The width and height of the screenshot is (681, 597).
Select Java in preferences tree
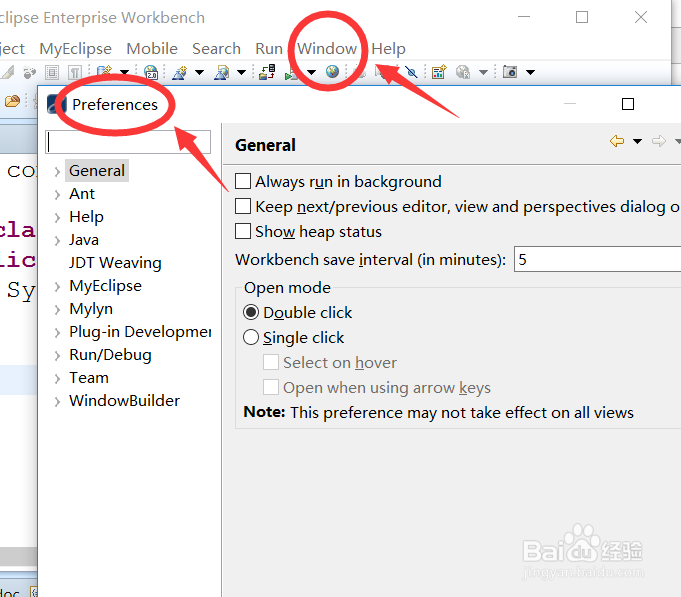coord(84,240)
